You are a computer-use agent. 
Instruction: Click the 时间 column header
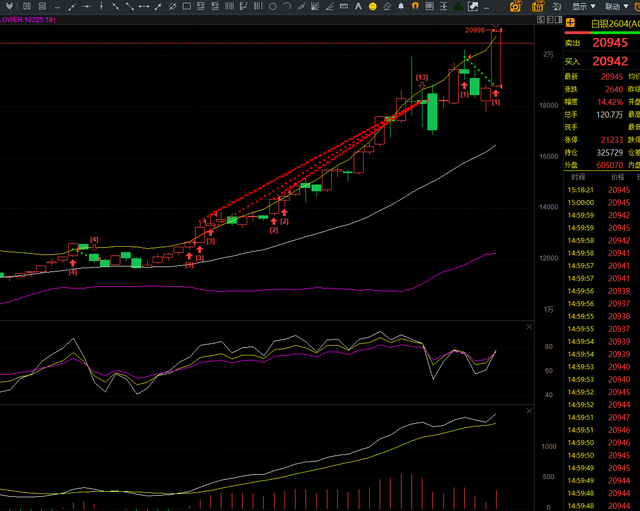click(578, 177)
